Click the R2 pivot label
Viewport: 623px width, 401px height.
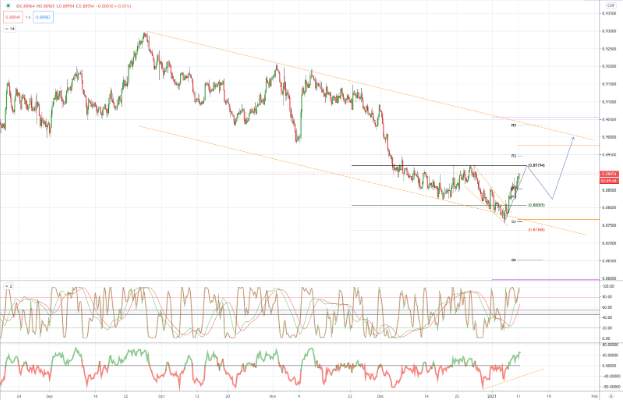tap(513, 126)
